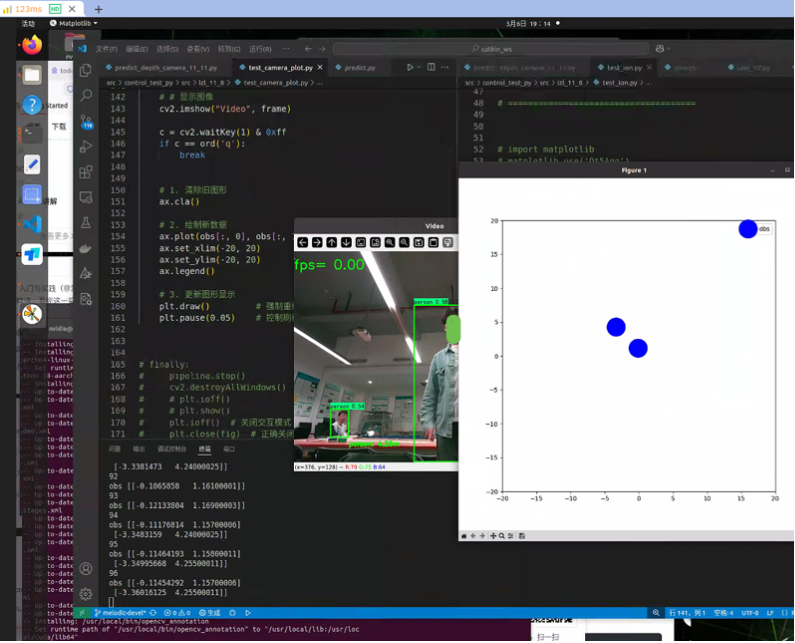Viewport: 795px width, 643px height.
Task: Click the Pan tool in Figure 1 toolbar
Action: 493,536
